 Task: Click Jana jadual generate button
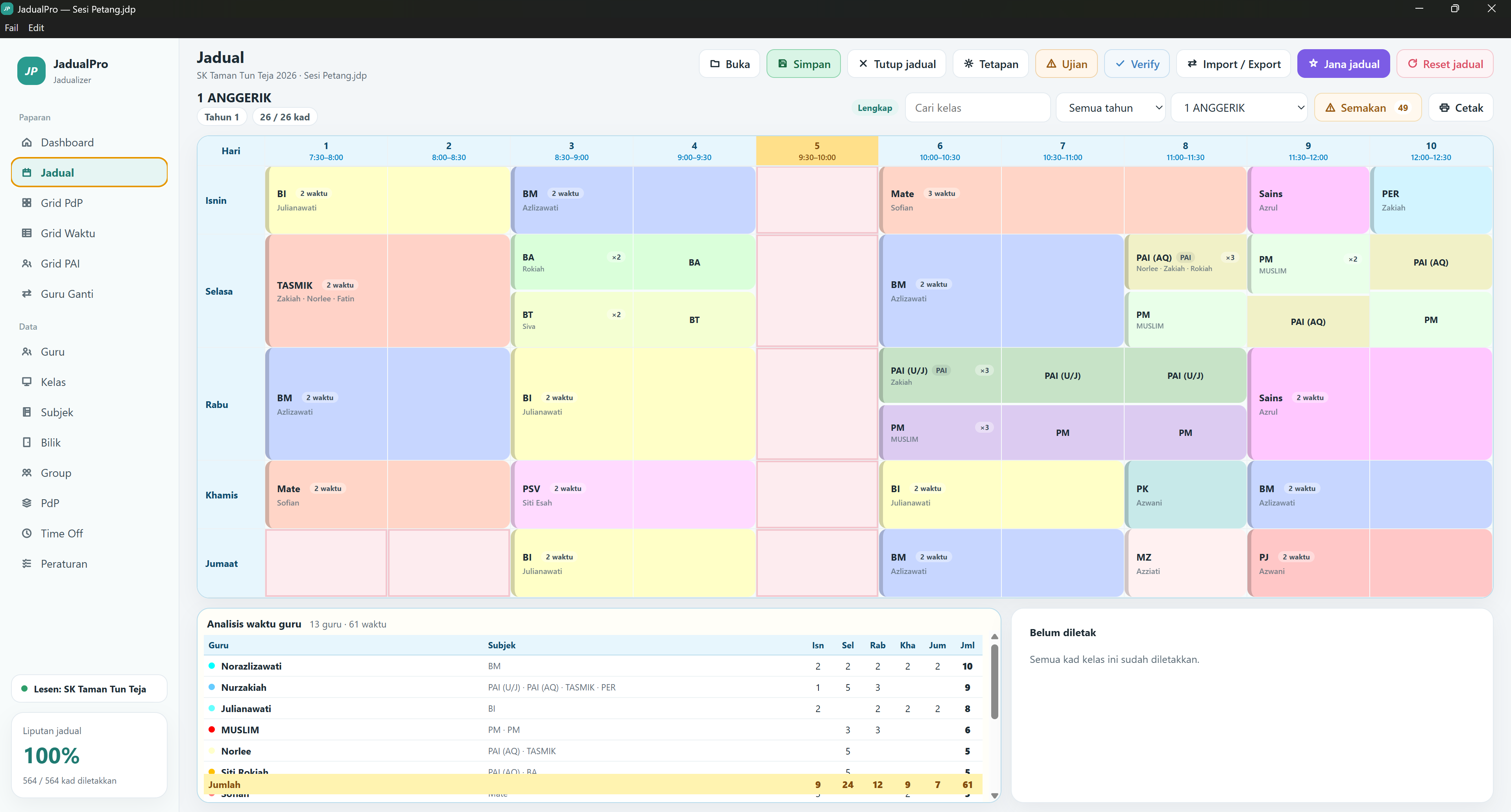pos(1343,64)
